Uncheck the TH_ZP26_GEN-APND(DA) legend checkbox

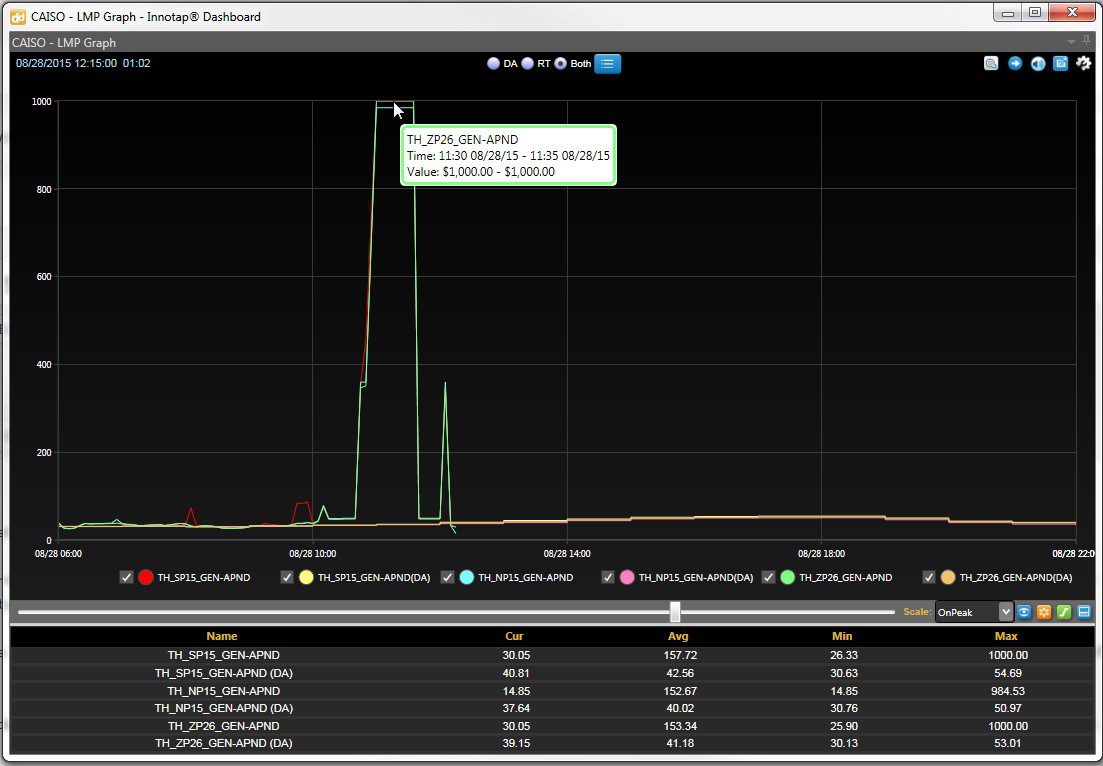929,577
